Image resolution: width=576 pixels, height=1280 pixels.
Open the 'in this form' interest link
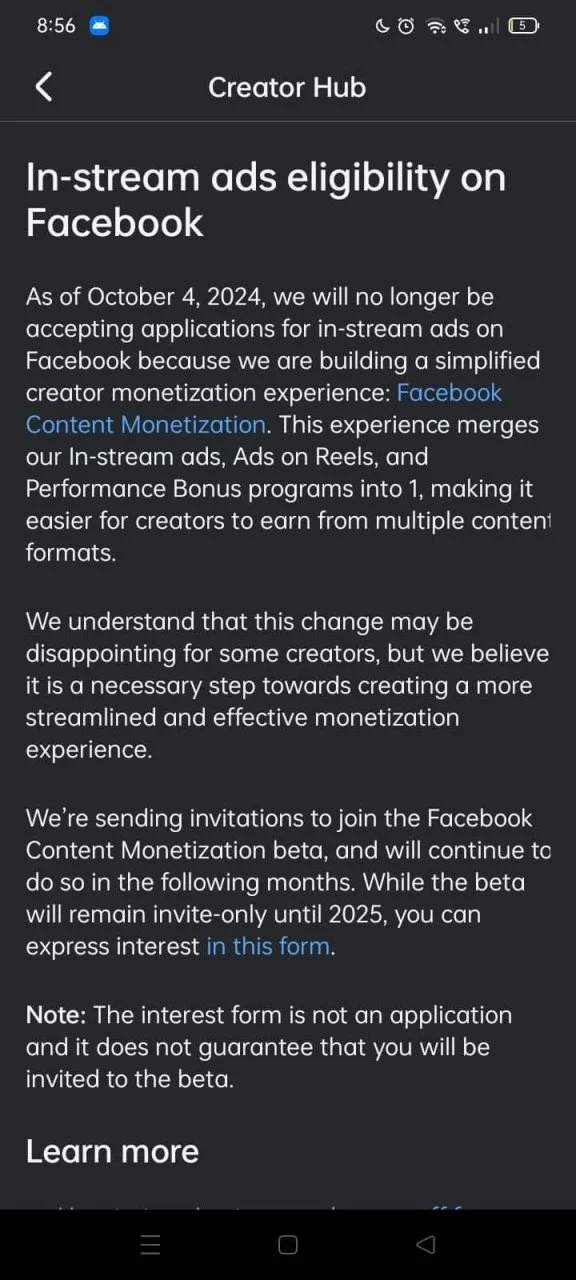pos(268,946)
